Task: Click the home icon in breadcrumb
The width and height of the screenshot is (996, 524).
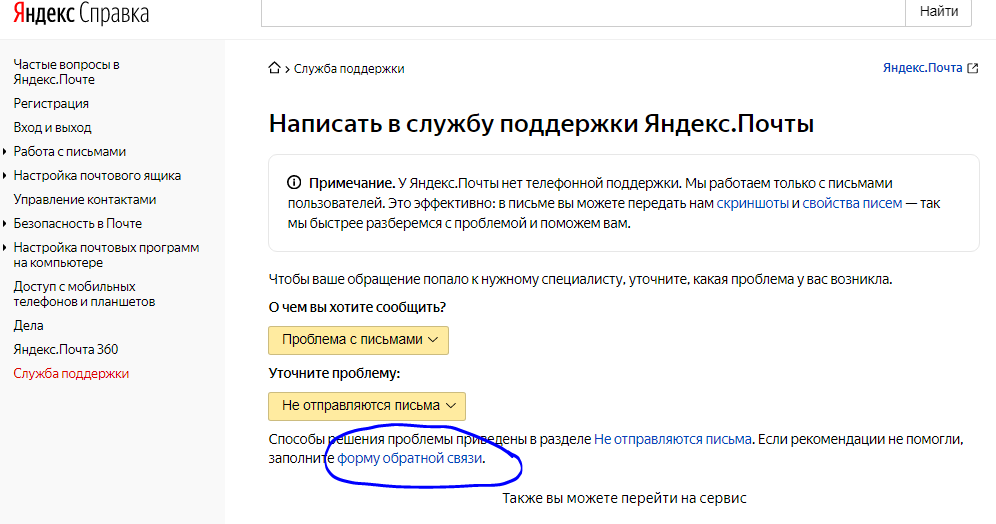Action: pos(274,68)
